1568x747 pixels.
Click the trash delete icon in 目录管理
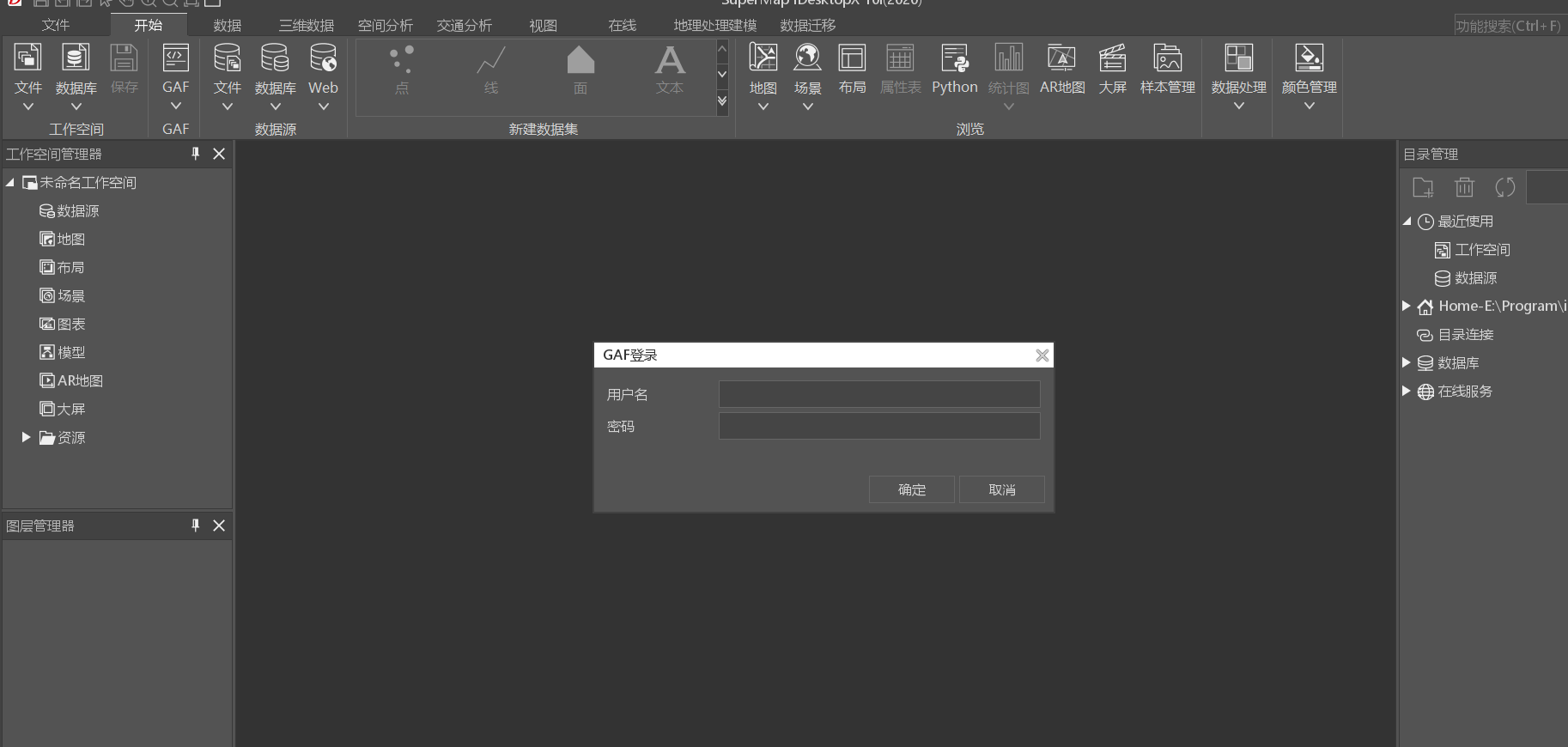point(1464,187)
